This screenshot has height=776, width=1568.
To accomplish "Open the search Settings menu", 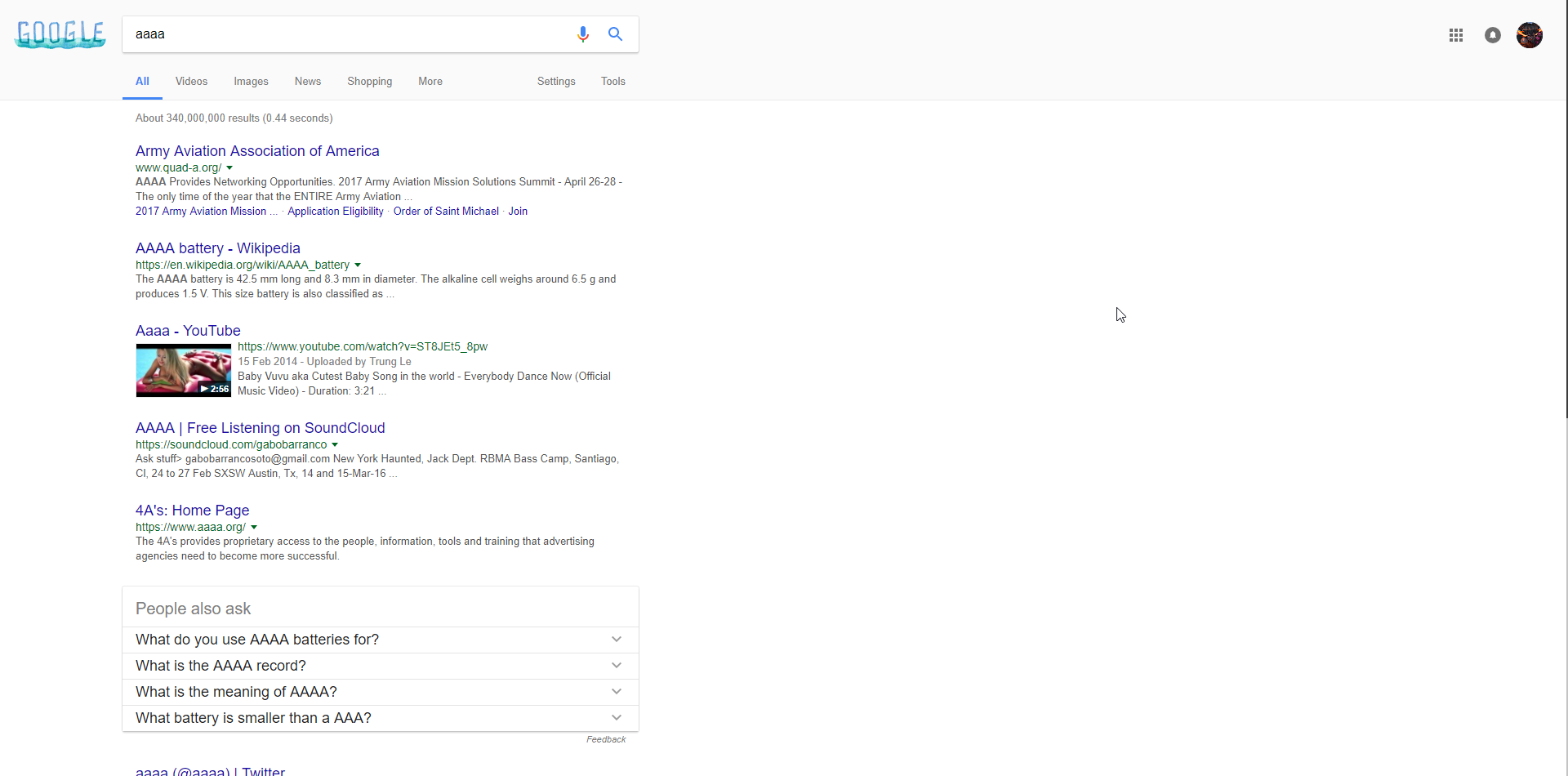I will 556,82.
